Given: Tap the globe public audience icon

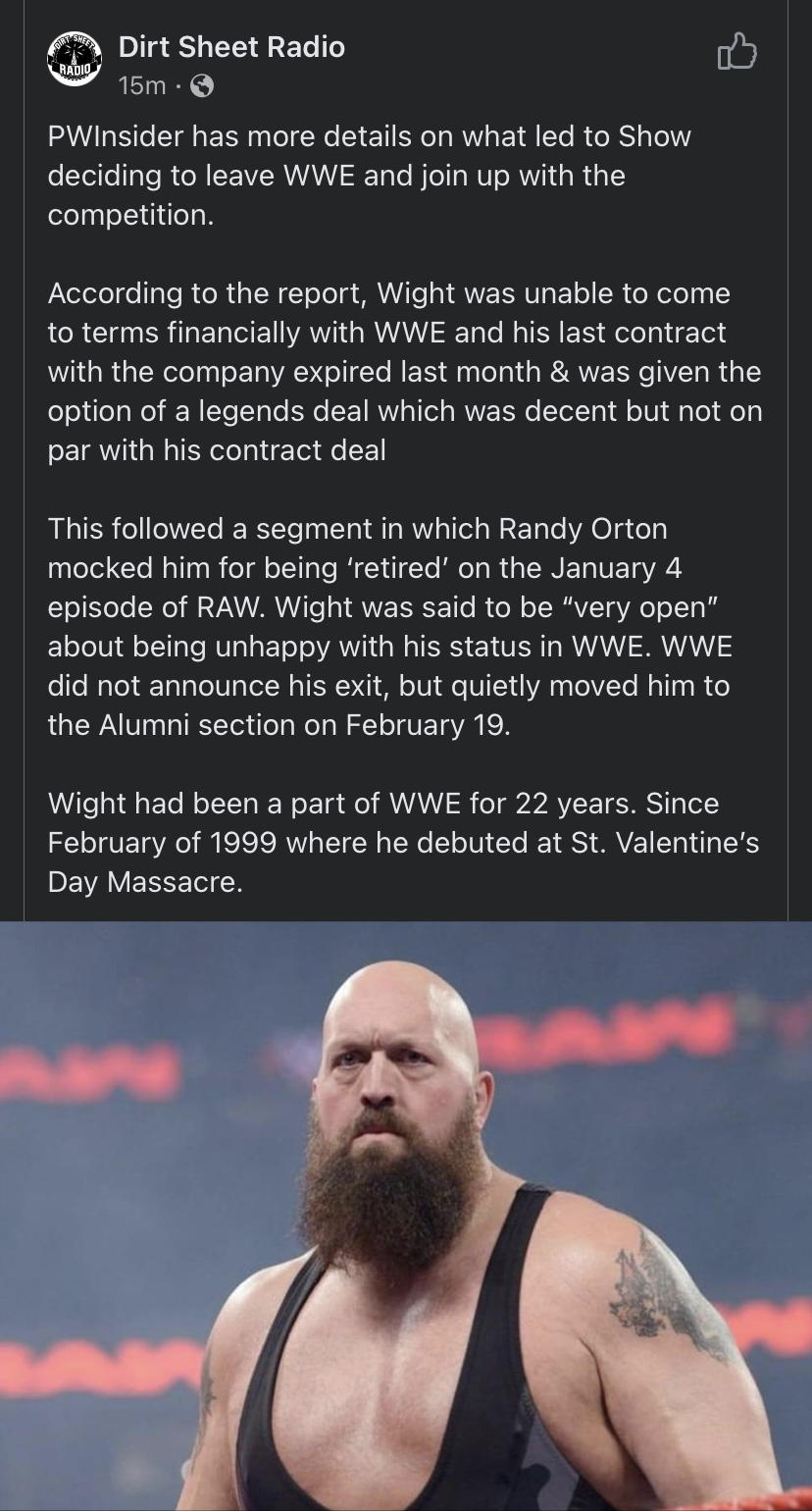Looking at the screenshot, I should (x=201, y=86).
